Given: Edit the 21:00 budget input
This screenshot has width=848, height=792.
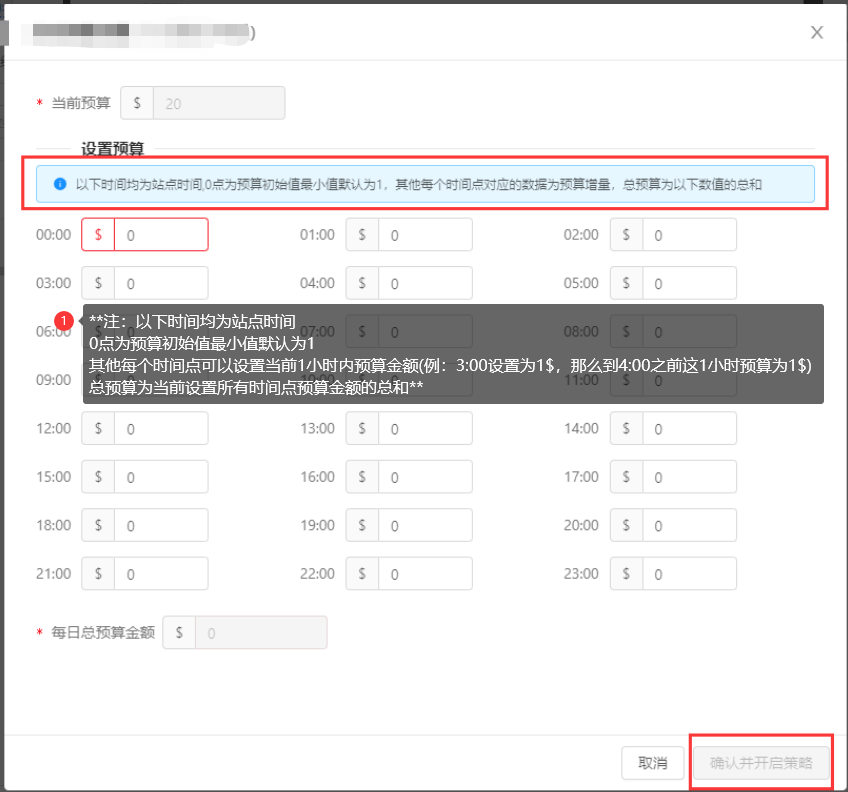Looking at the screenshot, I should [x=161, y=573].
